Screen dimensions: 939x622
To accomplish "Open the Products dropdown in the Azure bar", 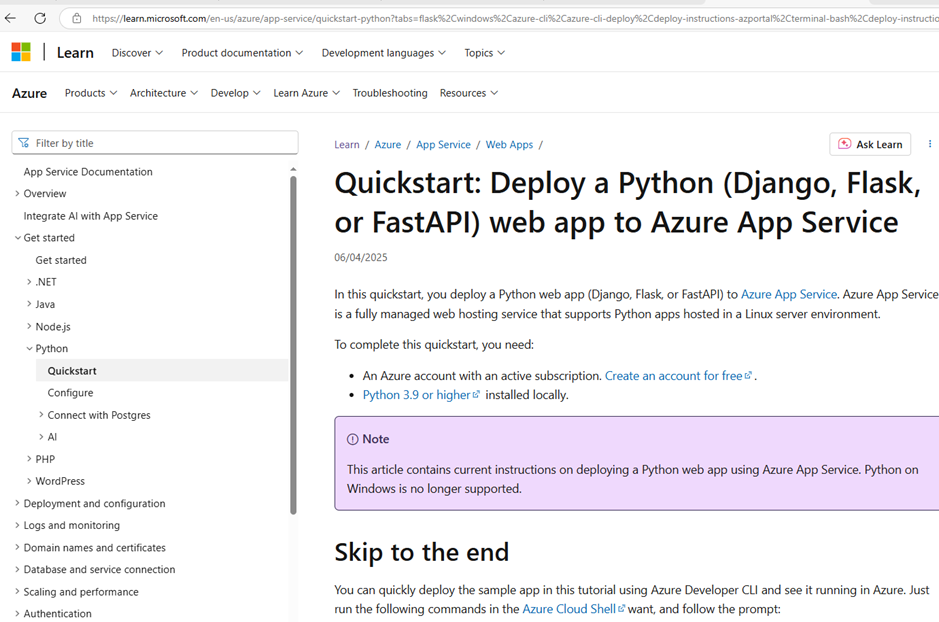I will point(91,93).
